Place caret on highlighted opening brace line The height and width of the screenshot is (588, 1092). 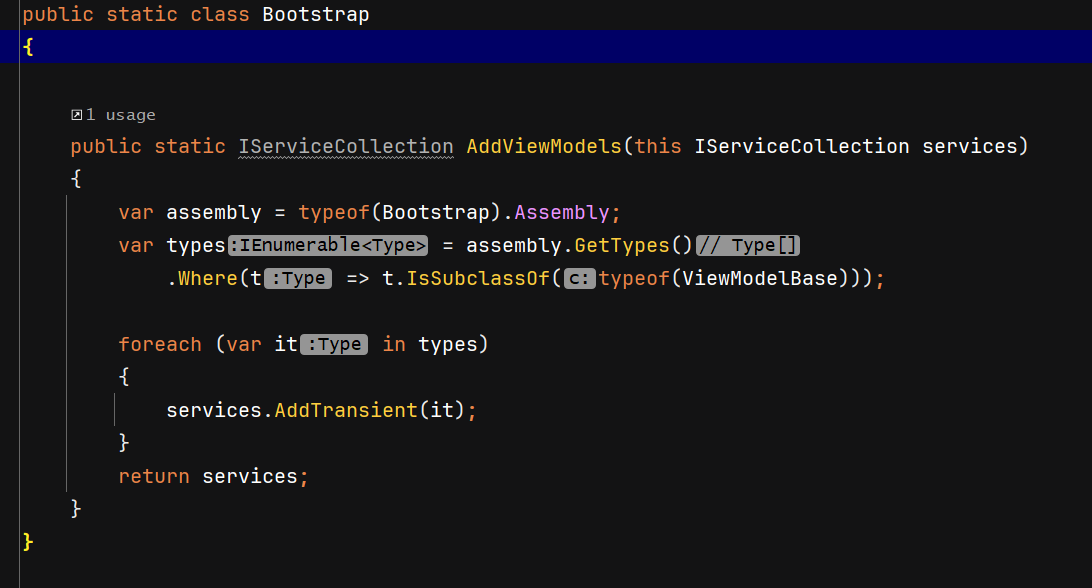click(546, 47)
